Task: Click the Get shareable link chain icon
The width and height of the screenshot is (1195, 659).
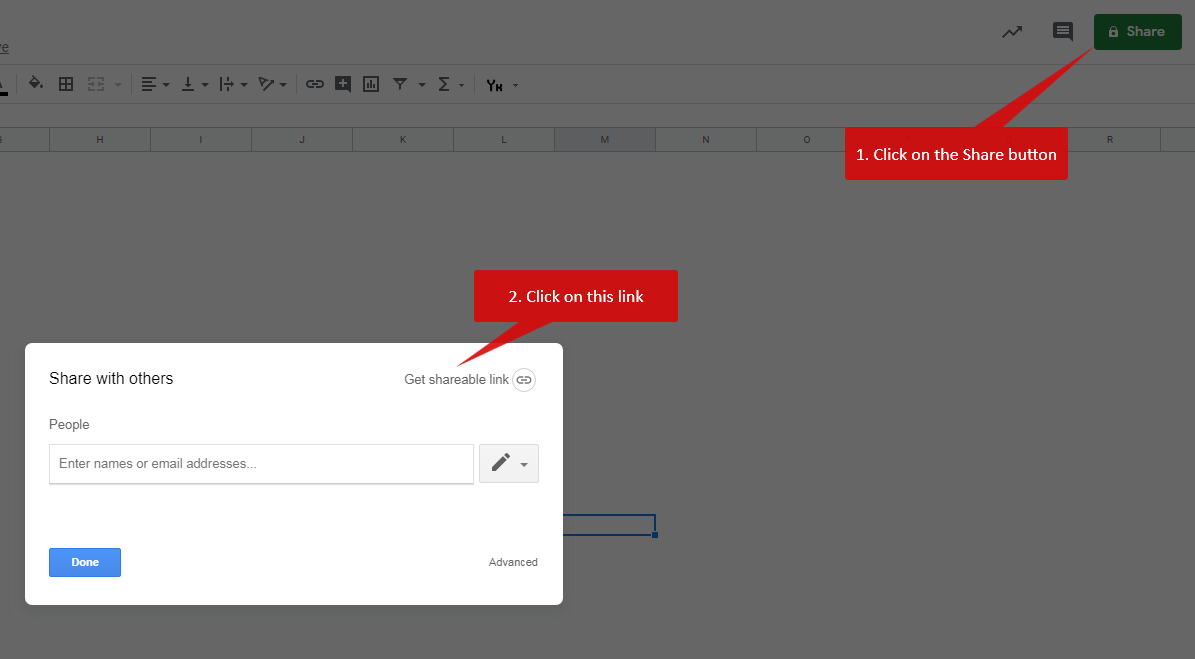Action: click(524, 379)
